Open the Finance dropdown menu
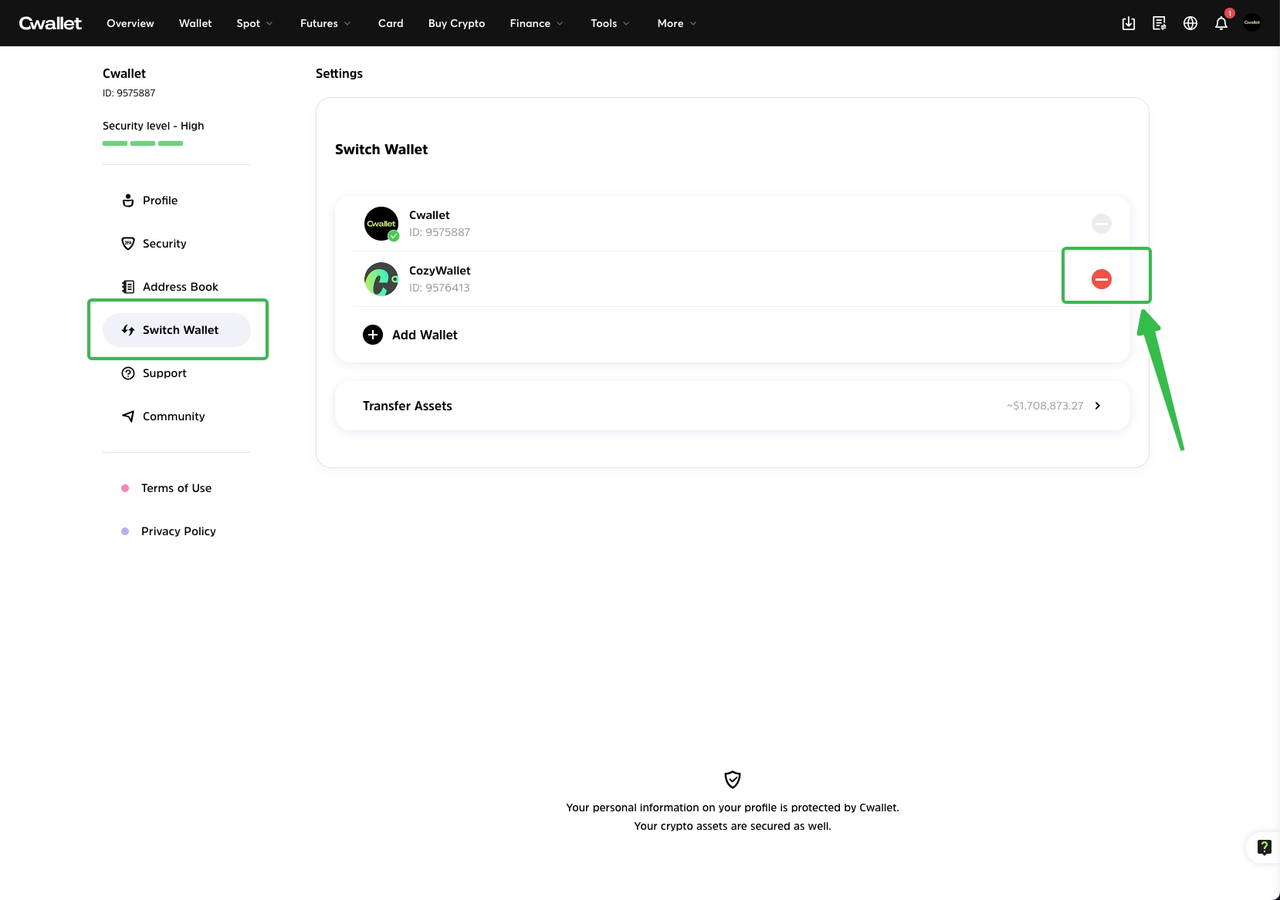The image size is (1280, 900). [536, 23]
